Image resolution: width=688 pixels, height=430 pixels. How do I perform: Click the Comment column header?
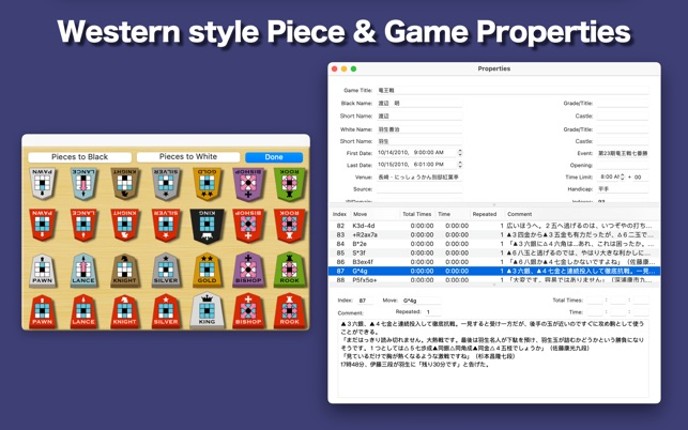(x=520, y=214)
